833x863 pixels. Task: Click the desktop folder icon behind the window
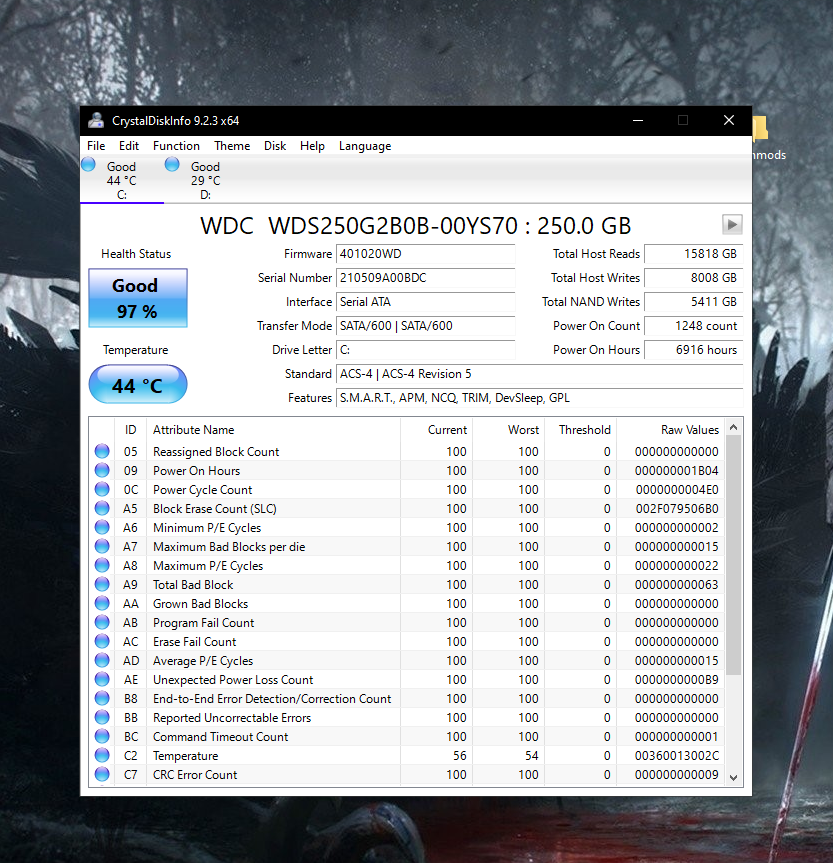click(761, 128)
